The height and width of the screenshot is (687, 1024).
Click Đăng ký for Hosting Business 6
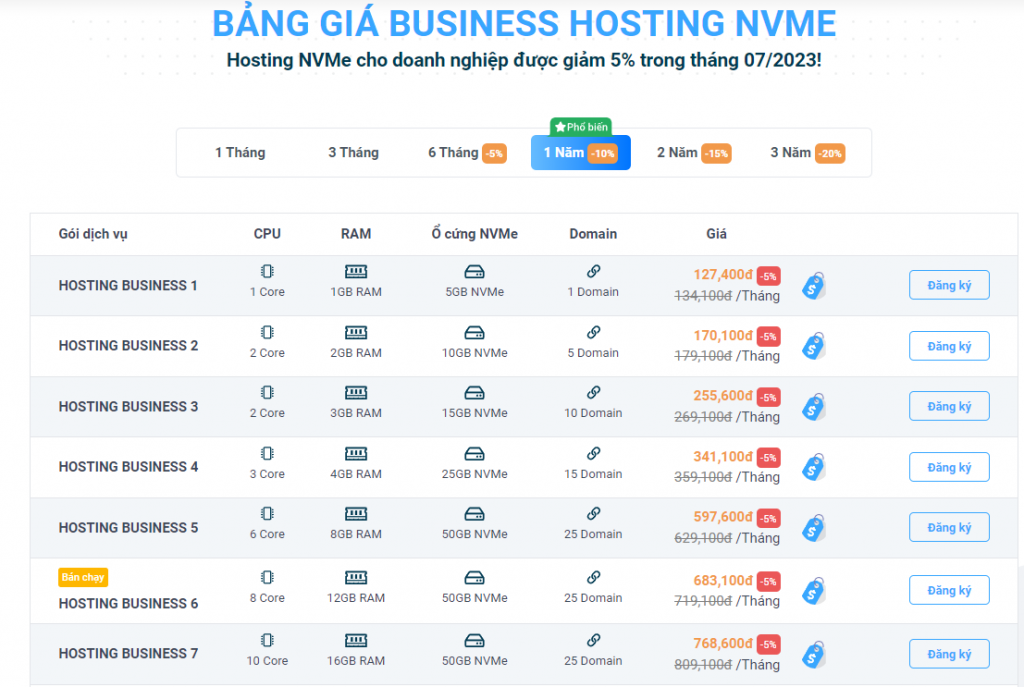coord(949,590)
